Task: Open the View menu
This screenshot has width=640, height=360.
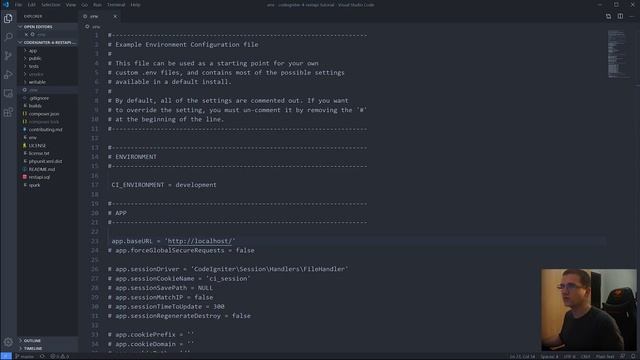Action: [x=71, y=5]
